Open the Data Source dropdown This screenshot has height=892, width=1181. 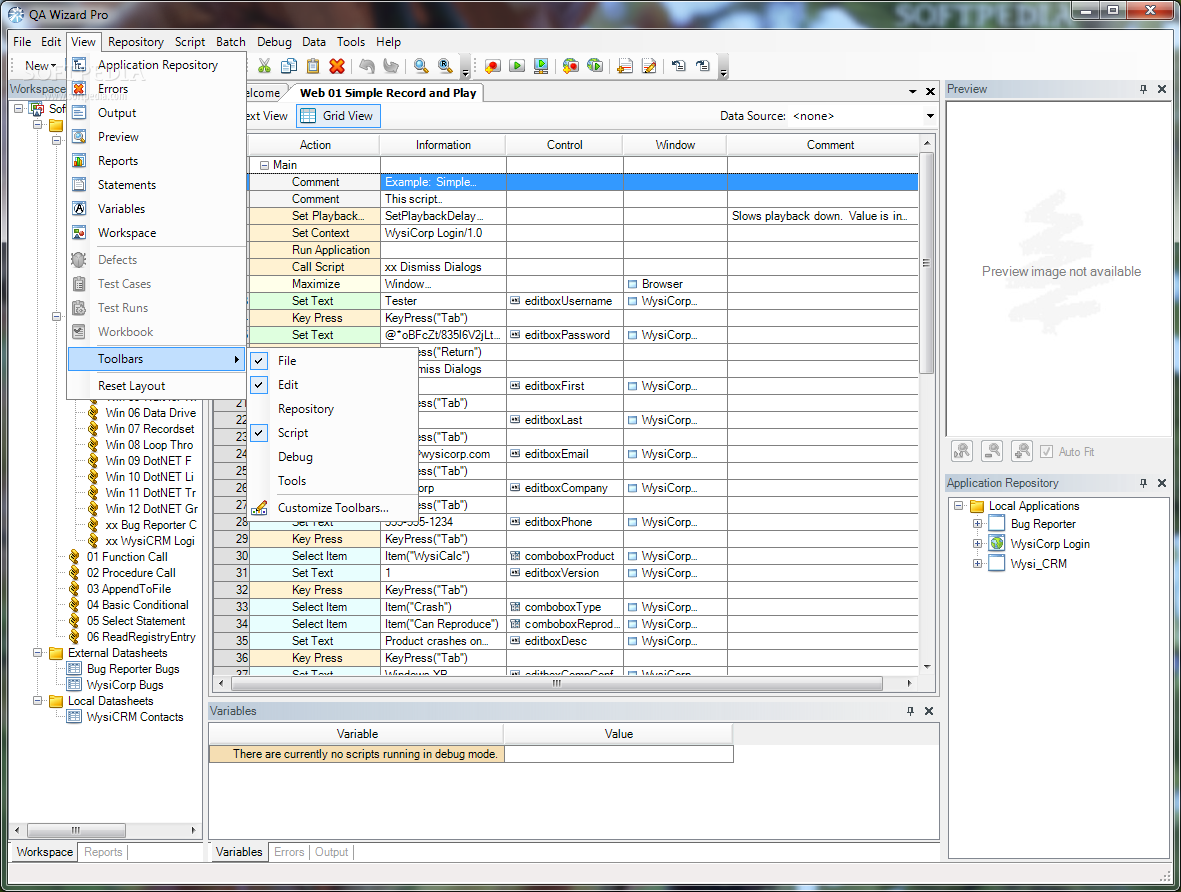pos(930,116)
